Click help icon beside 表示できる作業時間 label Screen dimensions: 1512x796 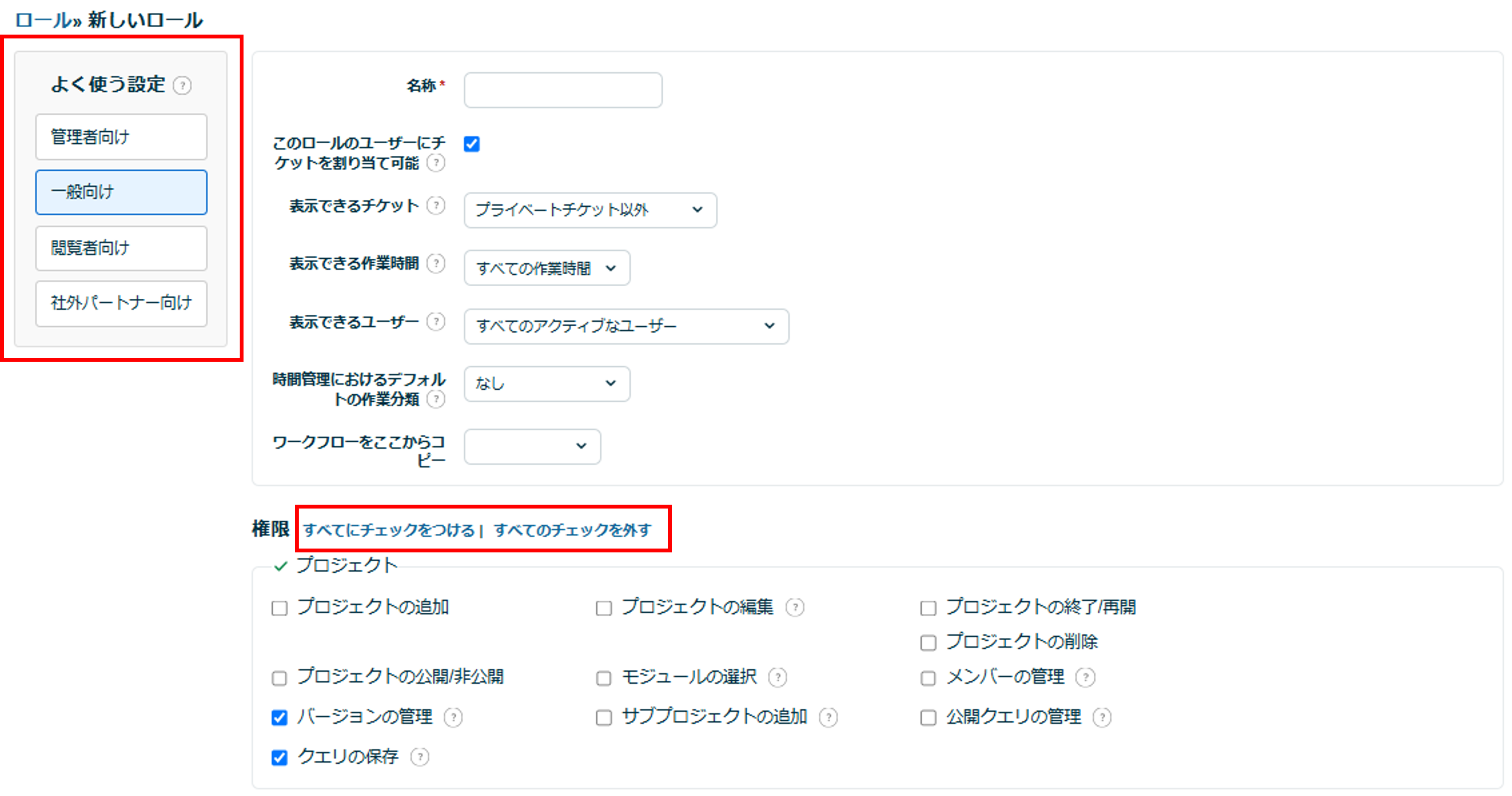[x=435, y=263]
